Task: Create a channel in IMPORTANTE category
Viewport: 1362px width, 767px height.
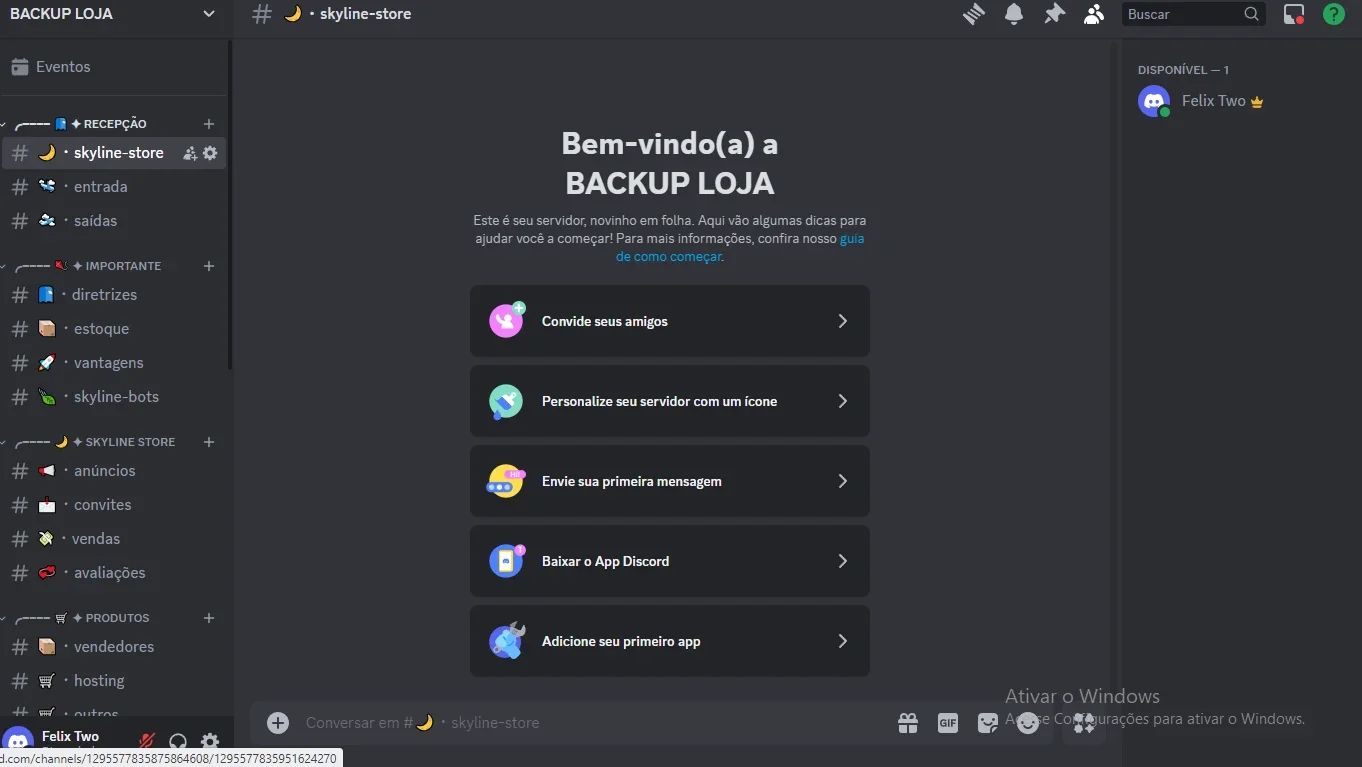Action: pyautogui.click(x=209, y=266)
